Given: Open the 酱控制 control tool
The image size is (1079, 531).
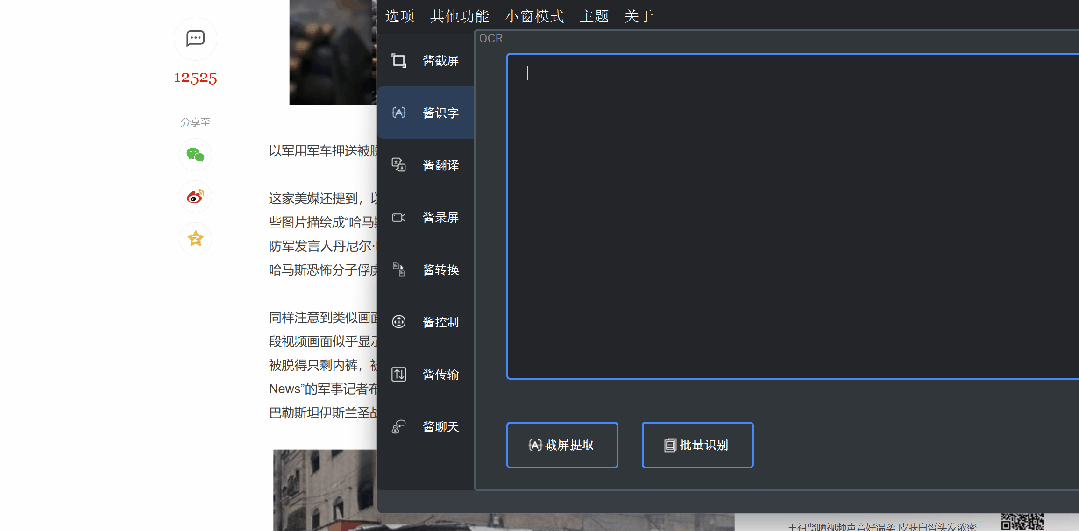Looking at the screenshot, I should pyautogui.click(x=425, y=322).
